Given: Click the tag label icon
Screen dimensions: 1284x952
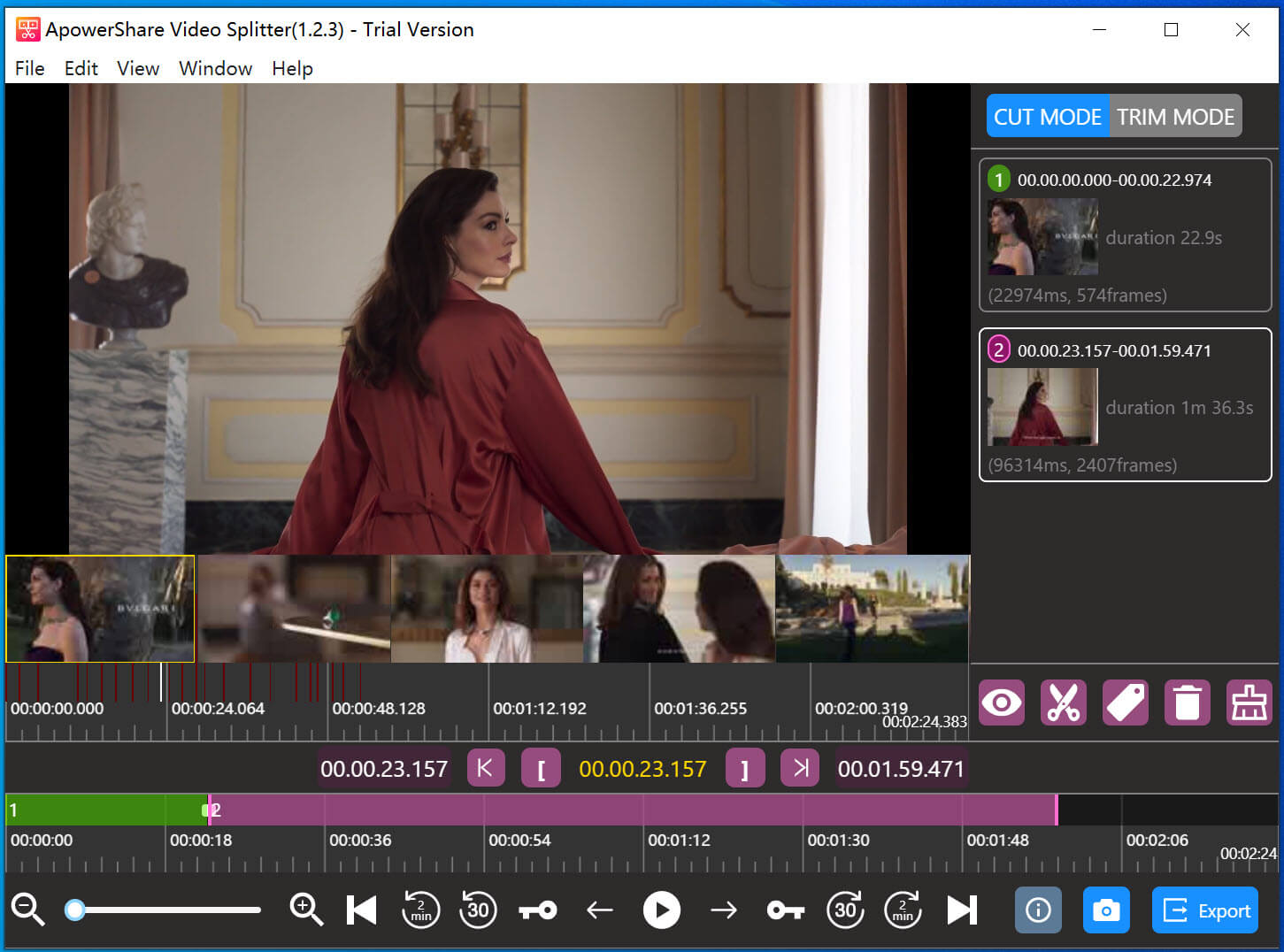Looking at the screenshot, I should coord(1125,703).
